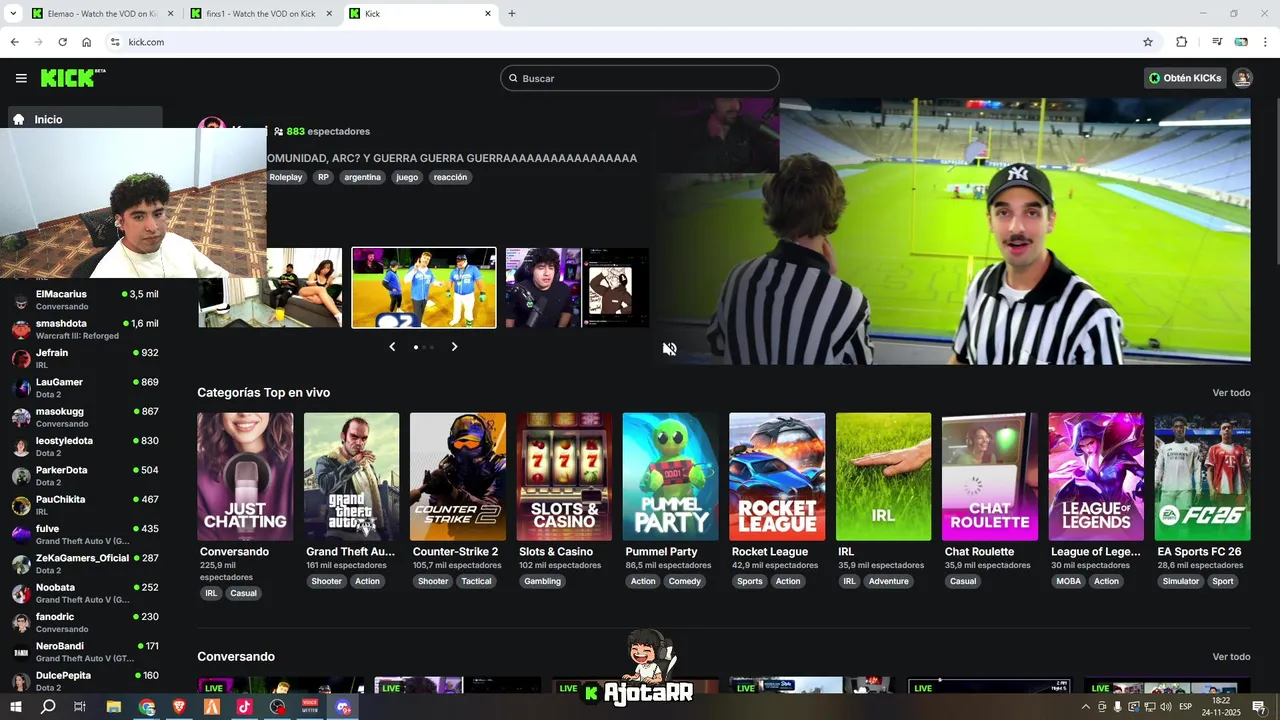
Task: Open ParkerDota channel in sidebar
Action: pyautogui.click(x=85, y=476)
